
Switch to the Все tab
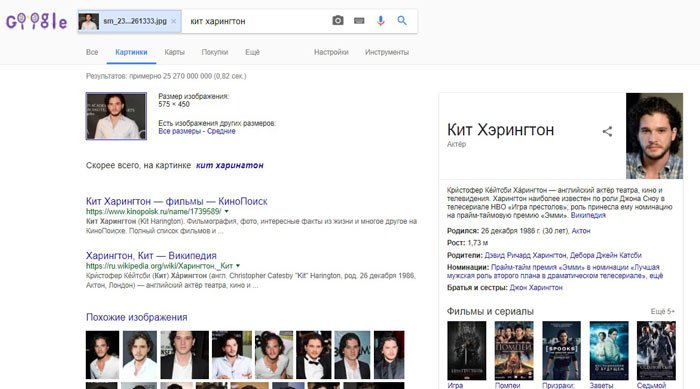click(x=92, y=52)
